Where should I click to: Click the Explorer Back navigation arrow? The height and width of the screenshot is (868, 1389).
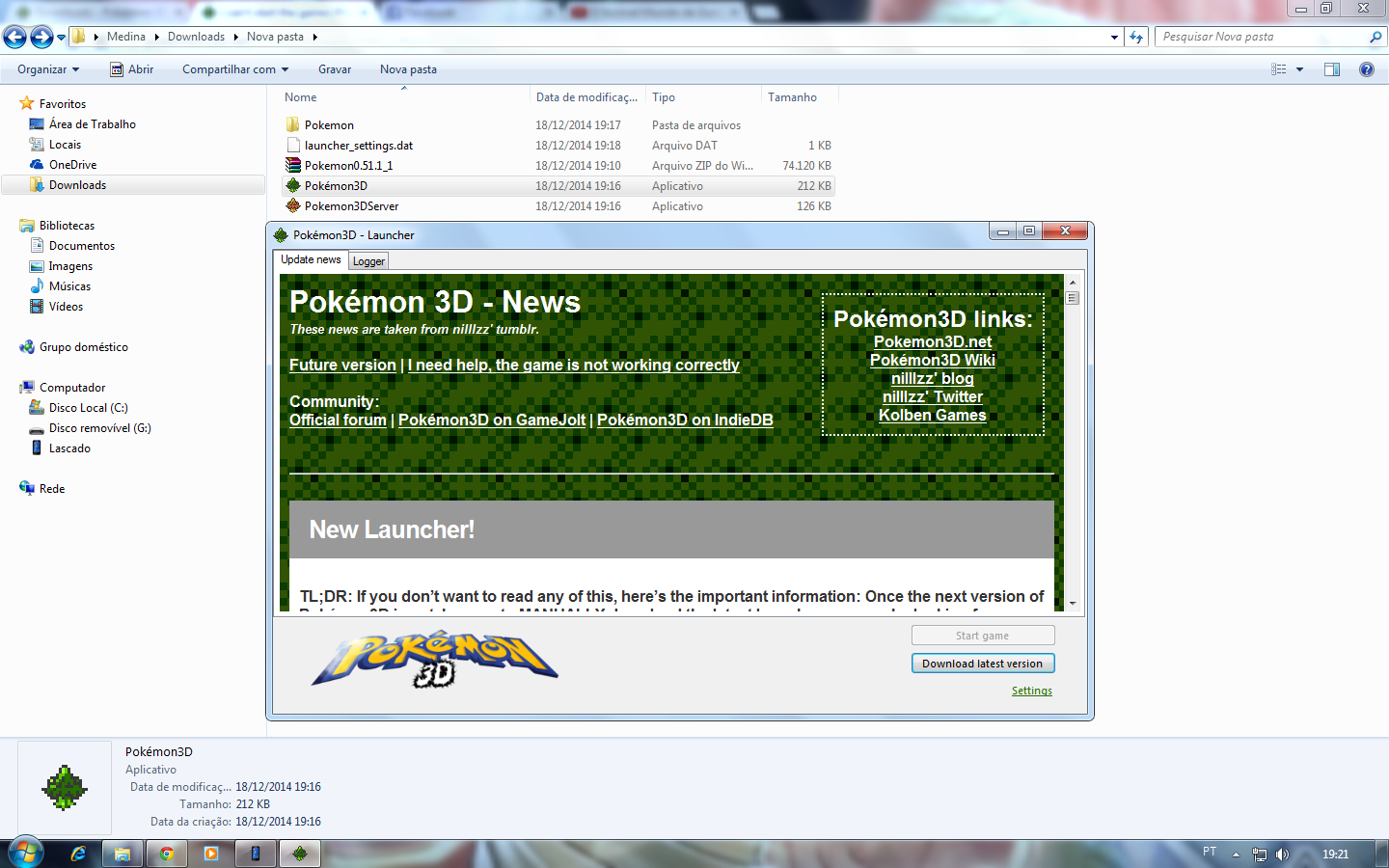tap(14, 37)
